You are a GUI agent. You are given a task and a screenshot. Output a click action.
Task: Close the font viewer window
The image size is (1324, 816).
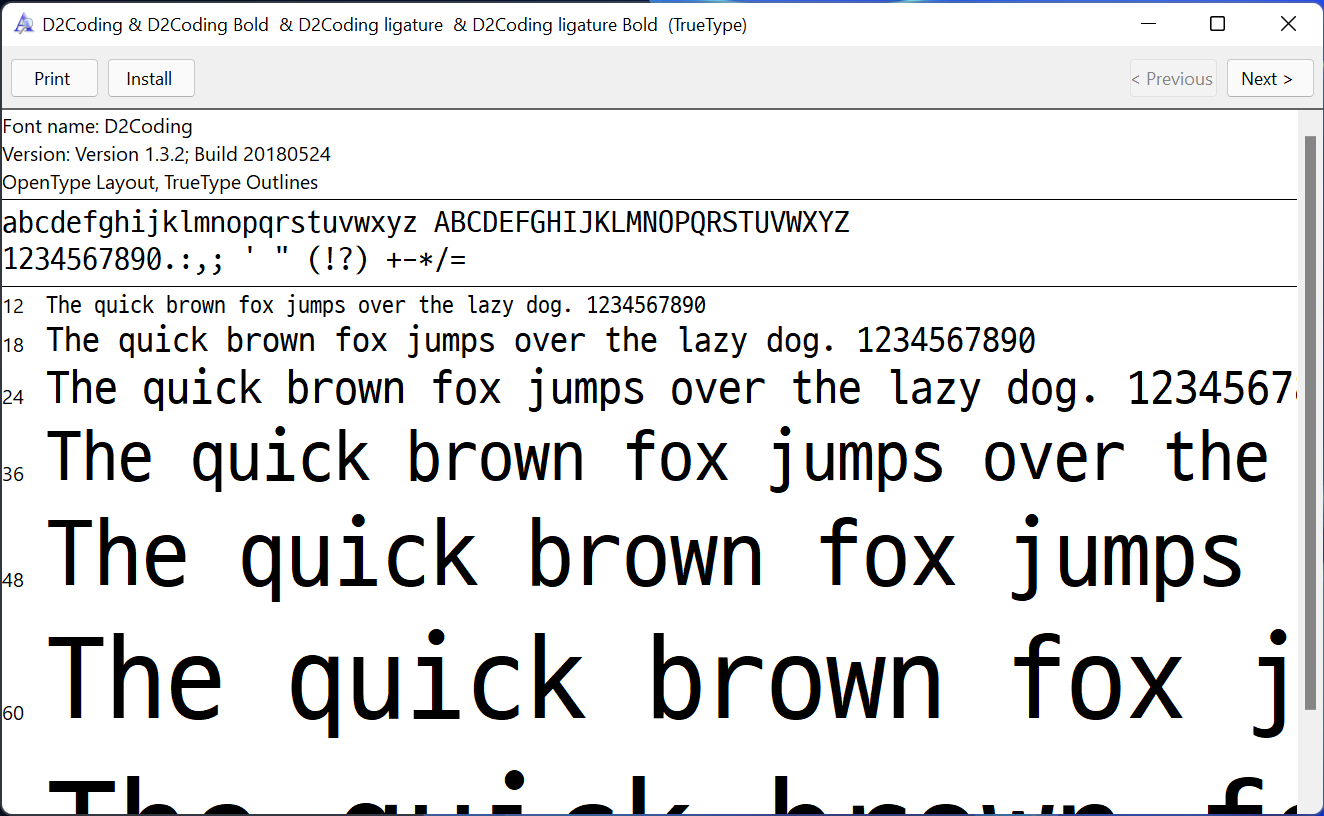[1288, 24]
